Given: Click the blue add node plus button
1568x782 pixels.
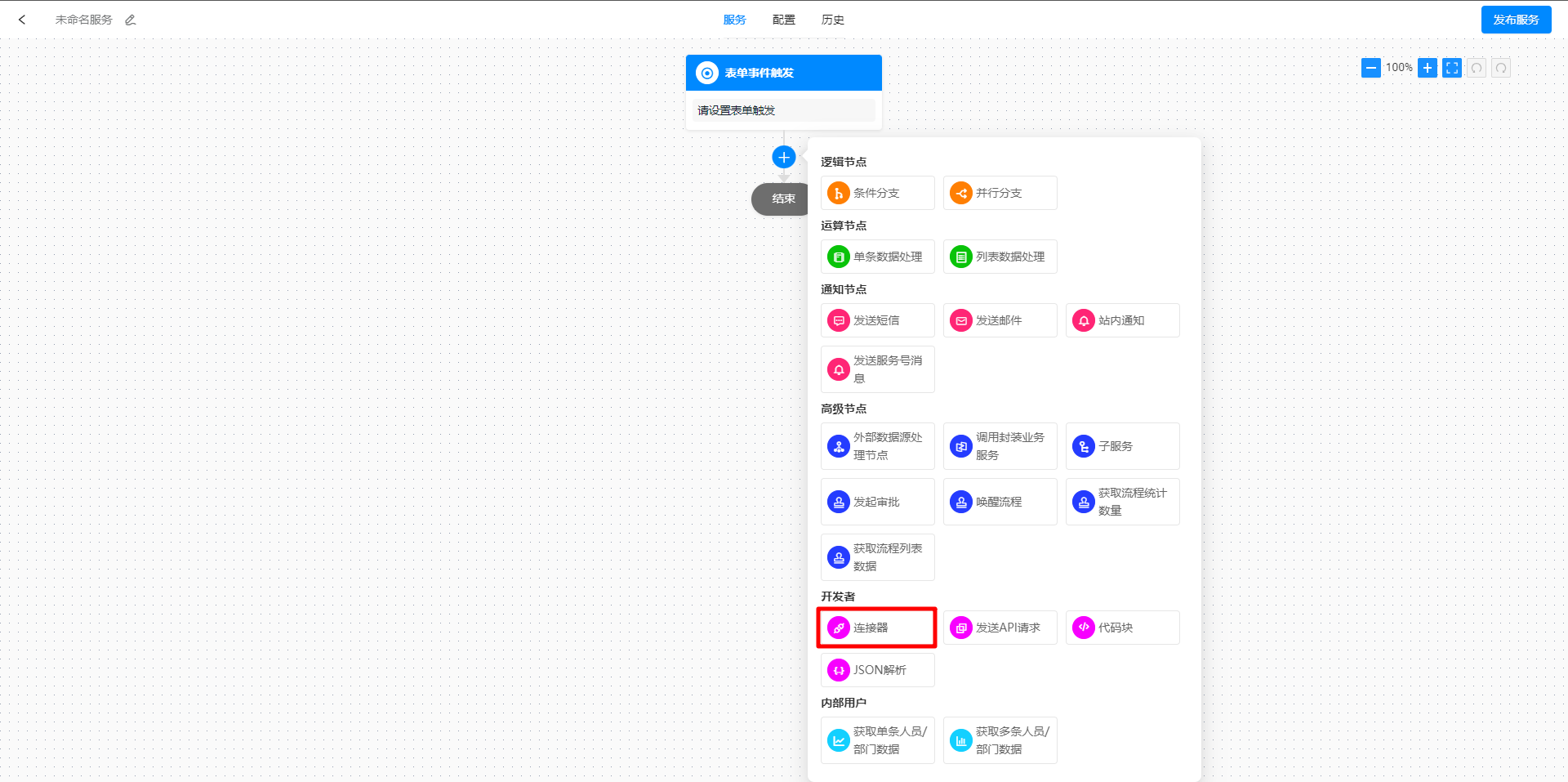Looking at the screenshot, I should coord(783,157).
